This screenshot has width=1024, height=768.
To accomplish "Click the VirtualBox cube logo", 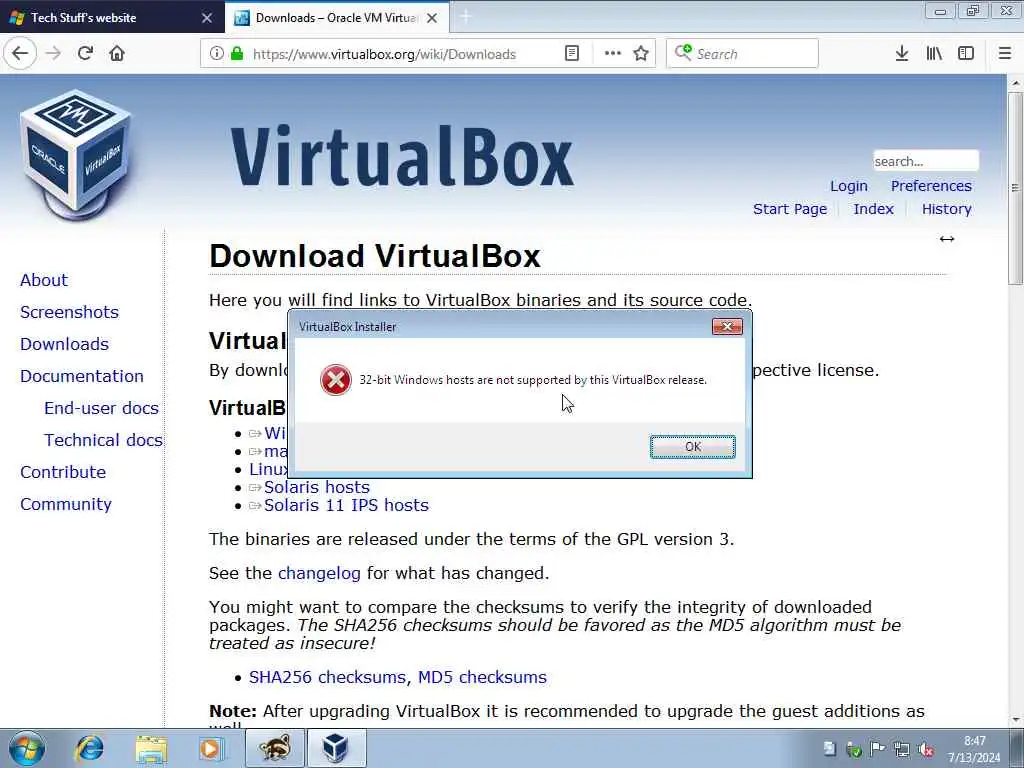I will (x=76, y=155).
